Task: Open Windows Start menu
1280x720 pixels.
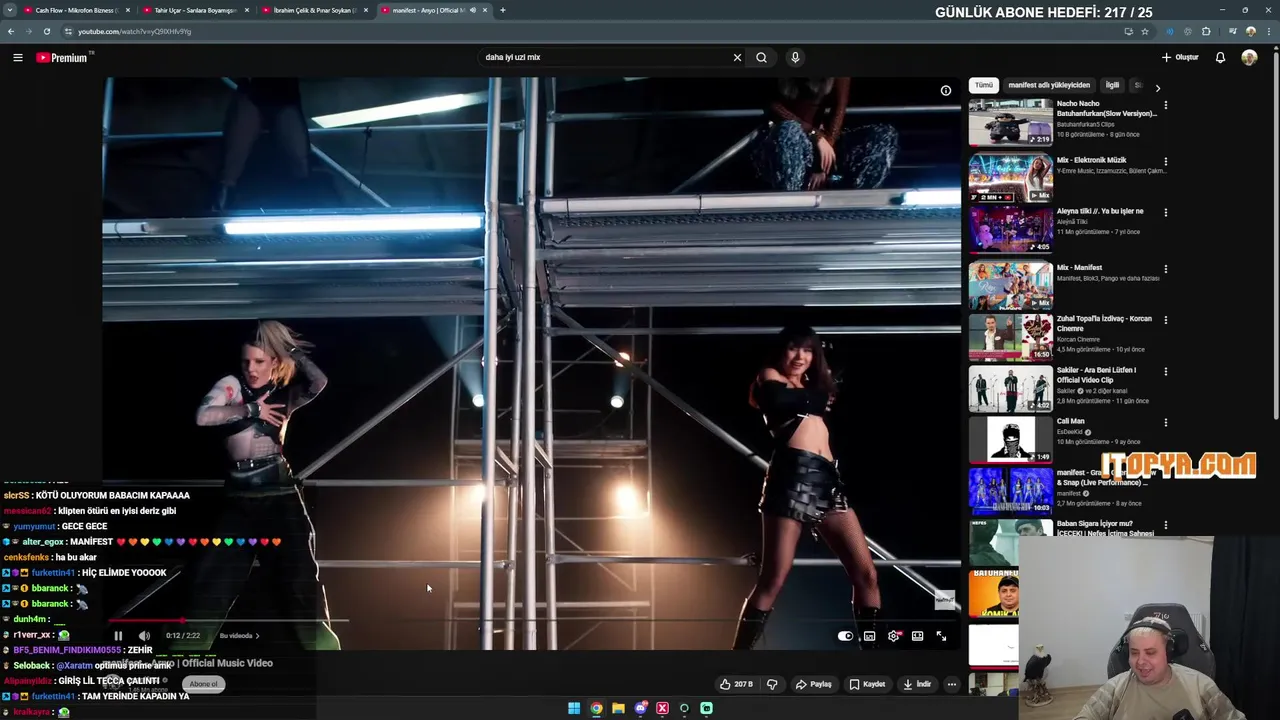Action: pyautogui.click(x=574, y=708)
